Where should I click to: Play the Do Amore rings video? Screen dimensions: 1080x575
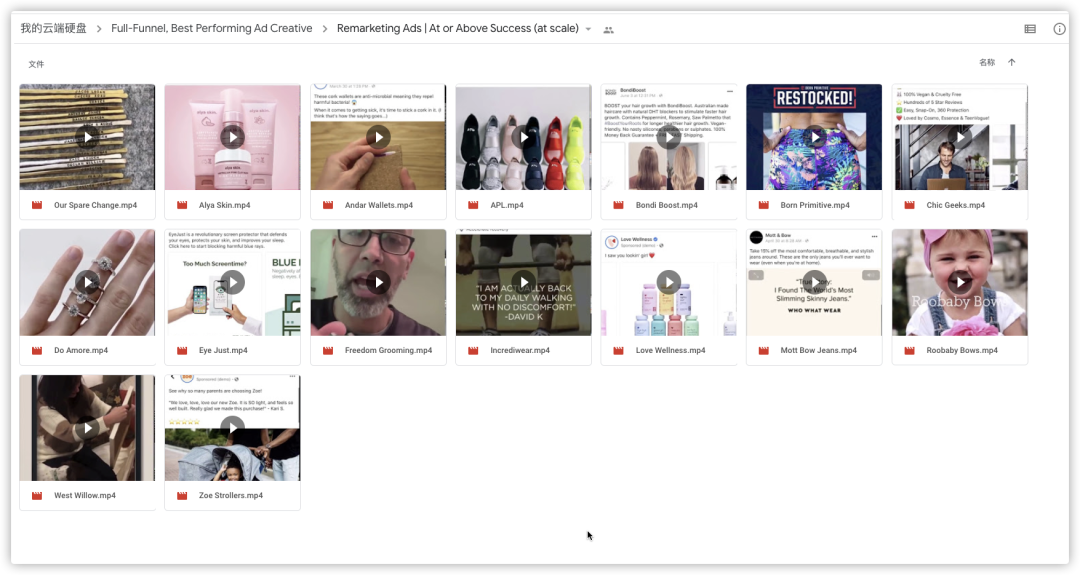87,282
